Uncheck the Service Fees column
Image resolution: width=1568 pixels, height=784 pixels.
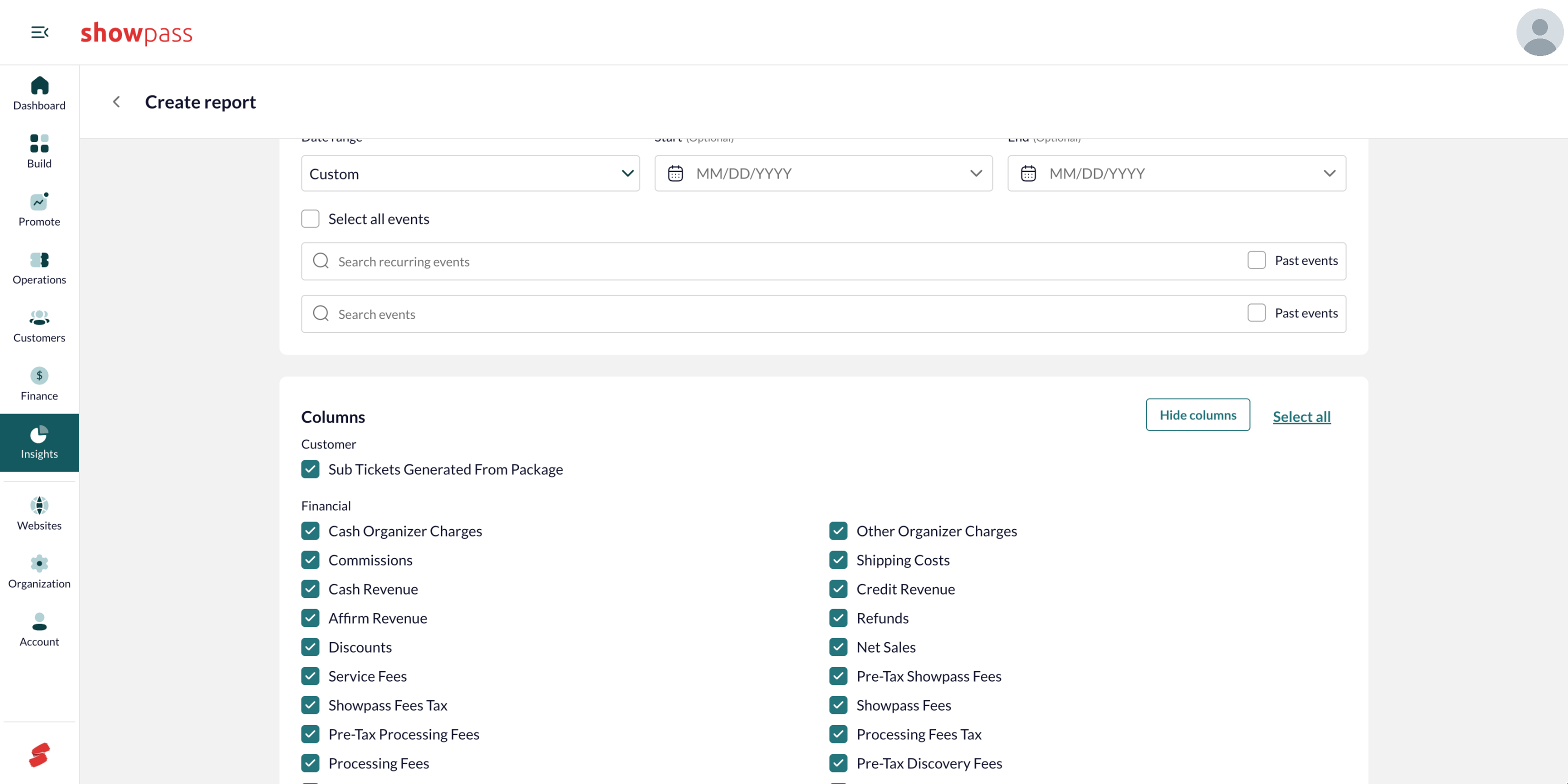(x=310, y=676)
